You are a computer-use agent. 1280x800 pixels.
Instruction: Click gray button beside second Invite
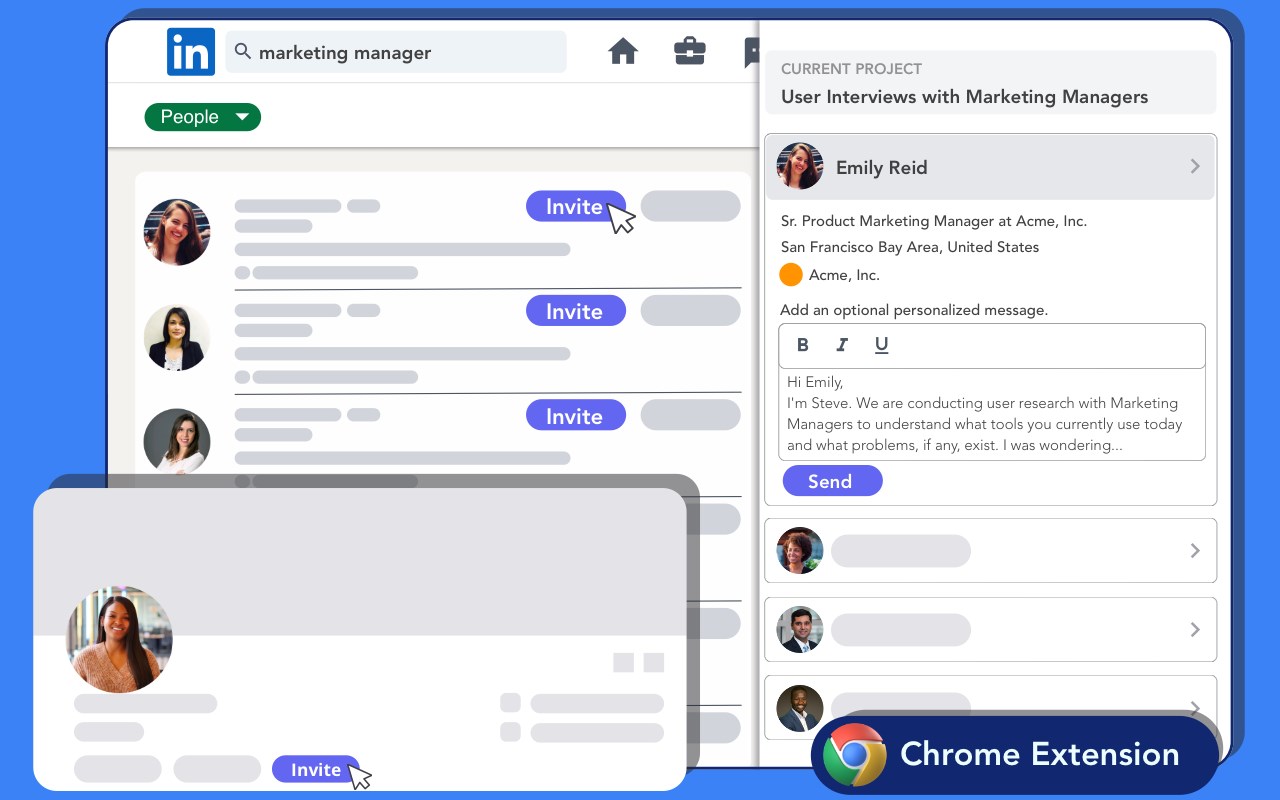point(690,311)
